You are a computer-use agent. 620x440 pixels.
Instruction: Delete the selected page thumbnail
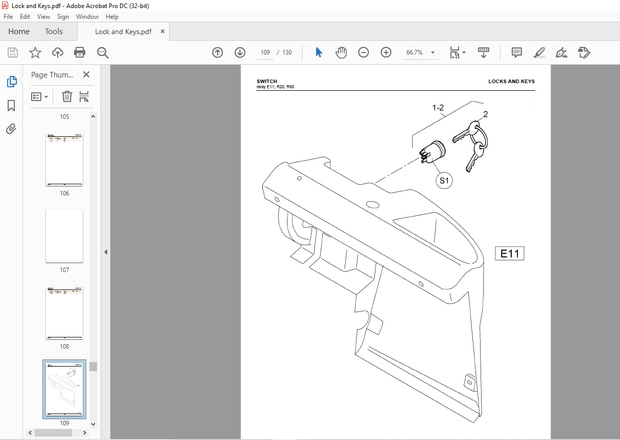(67, 96)
